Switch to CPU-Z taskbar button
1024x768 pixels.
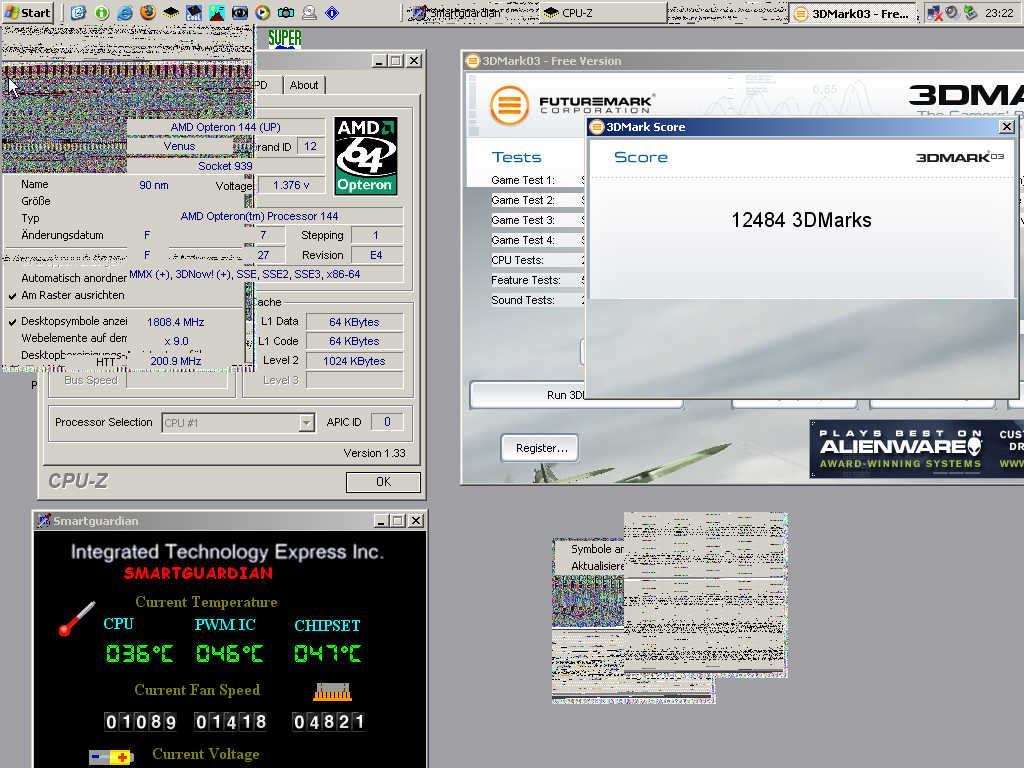click(603, 12)
